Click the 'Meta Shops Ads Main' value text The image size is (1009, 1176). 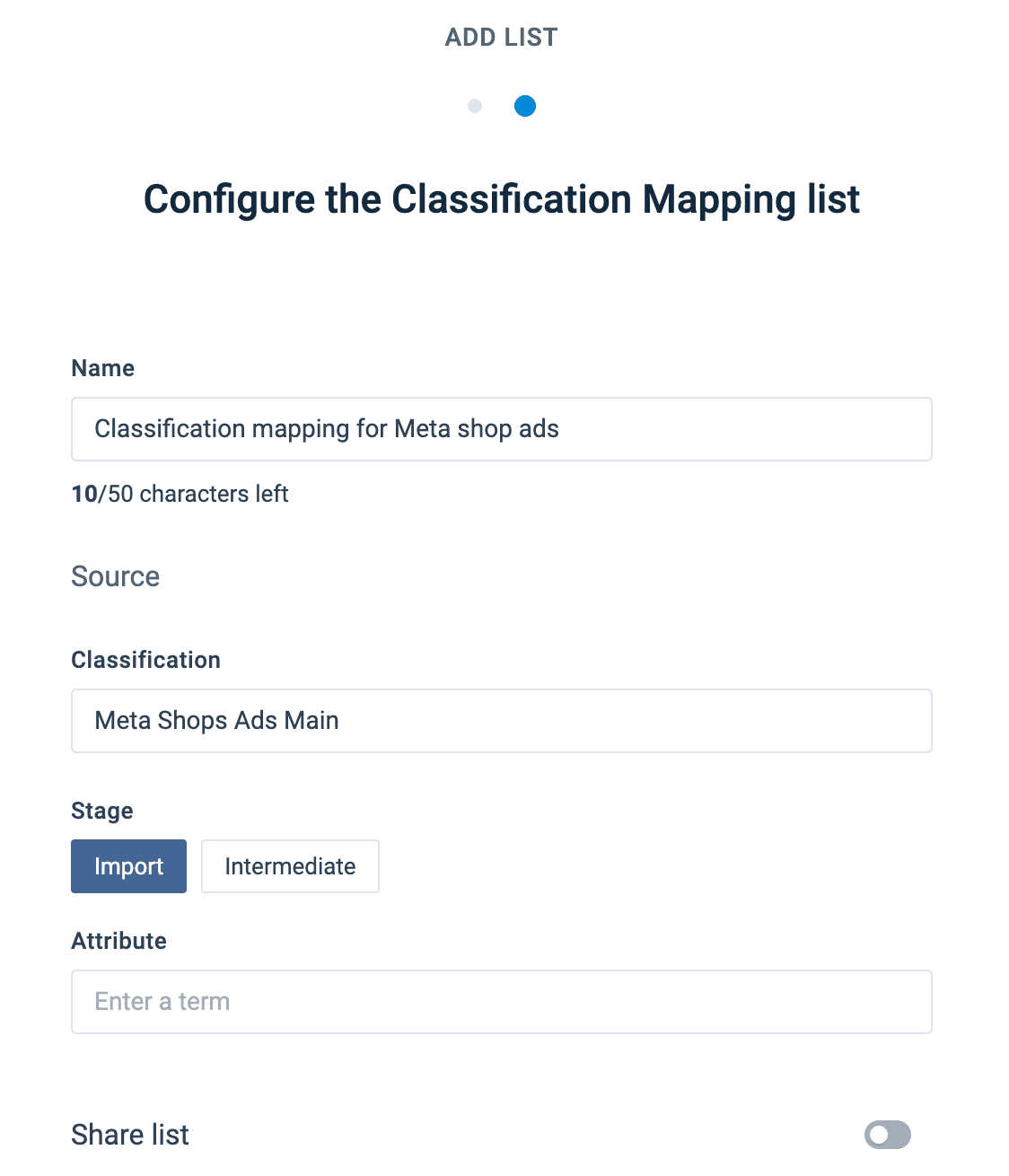tap(216, 721)
